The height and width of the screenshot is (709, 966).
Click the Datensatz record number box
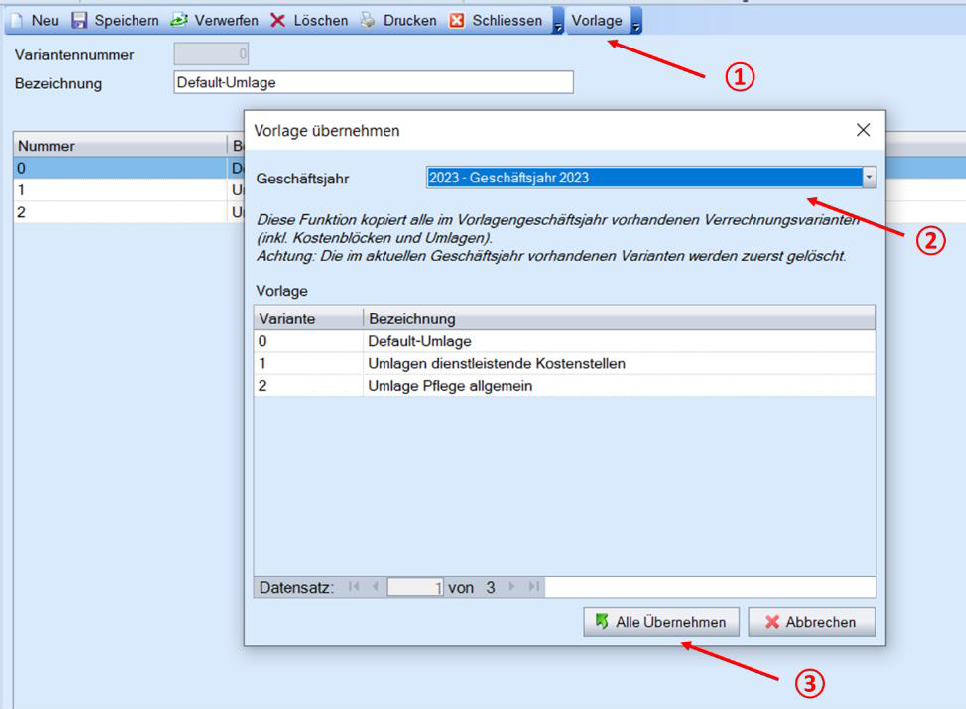coord(415,587)
